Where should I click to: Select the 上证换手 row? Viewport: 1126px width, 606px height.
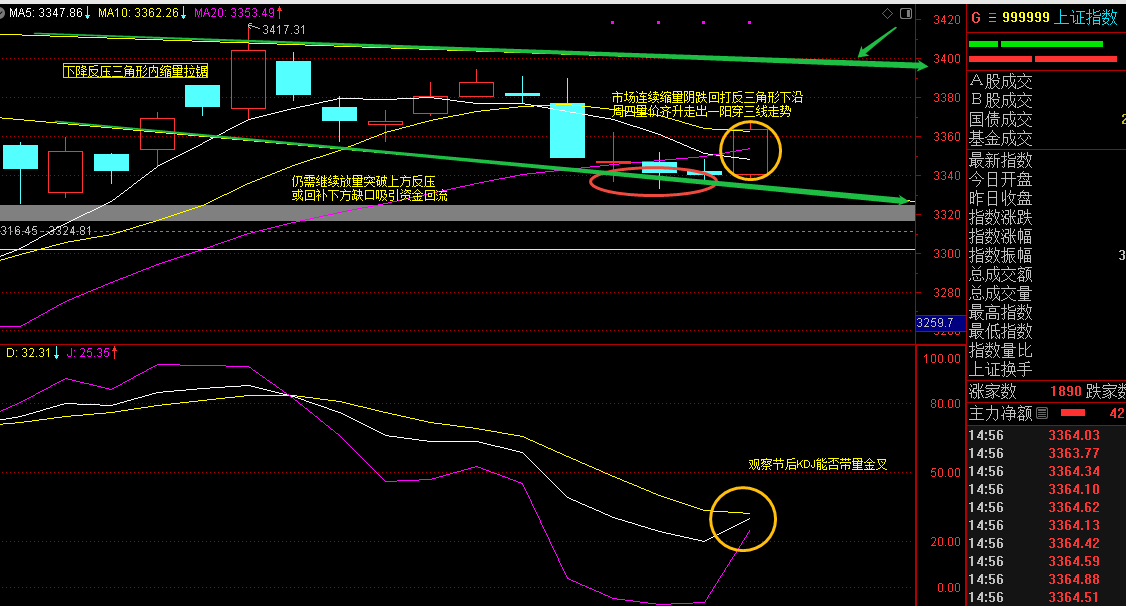[x=1046, y=369]
